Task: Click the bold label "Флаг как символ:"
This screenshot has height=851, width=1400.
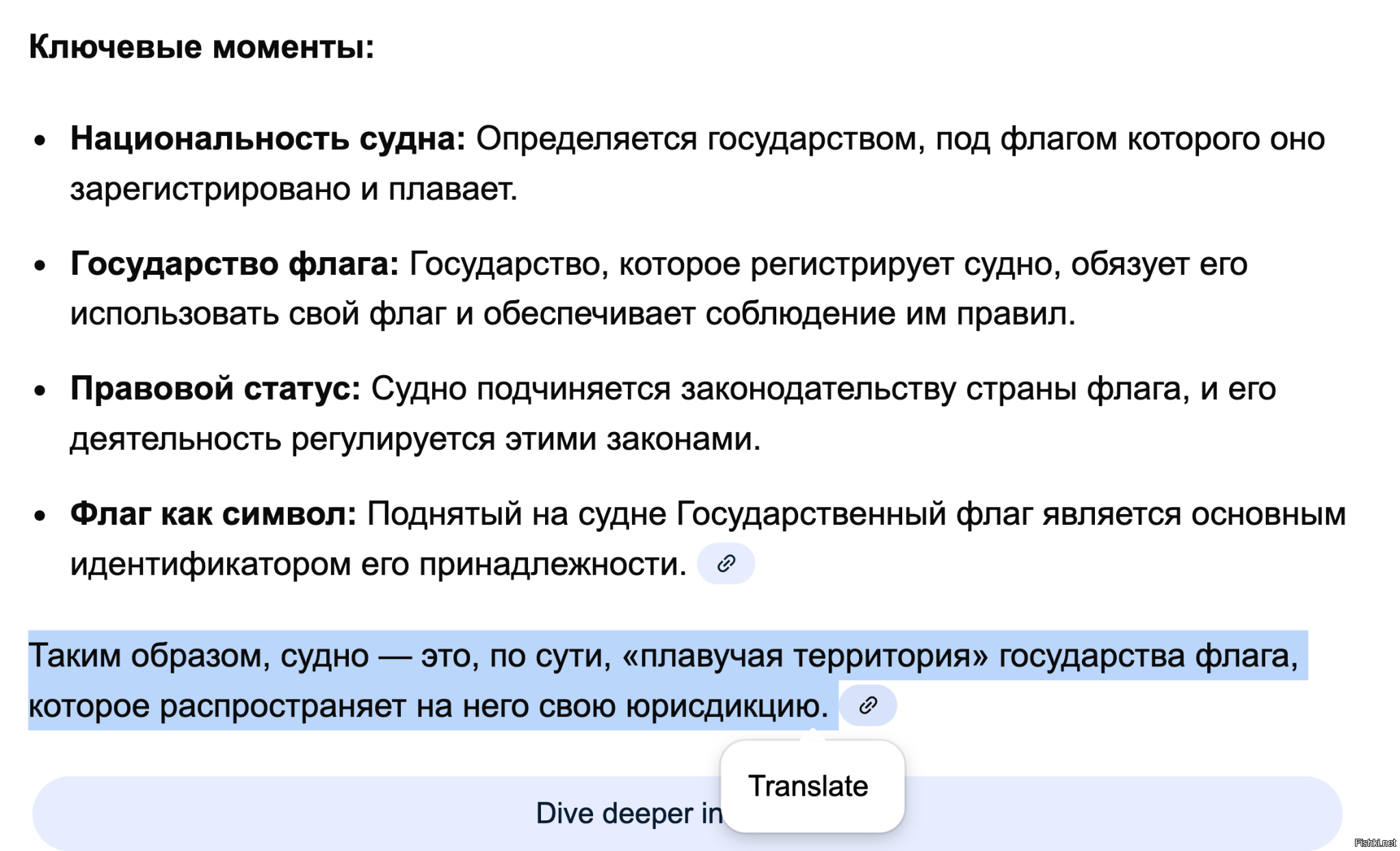Action: [213, 514]
